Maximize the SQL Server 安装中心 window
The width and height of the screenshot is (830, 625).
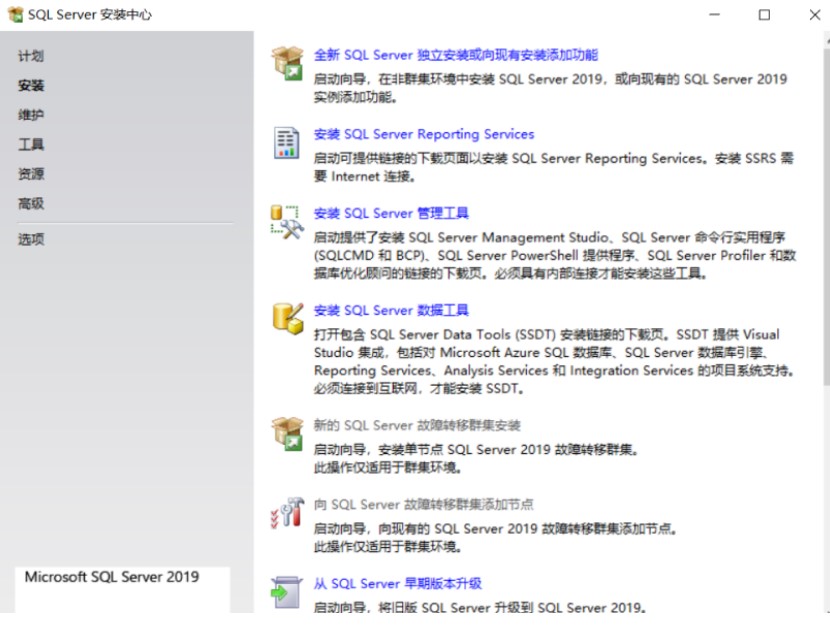click(764, 15)
